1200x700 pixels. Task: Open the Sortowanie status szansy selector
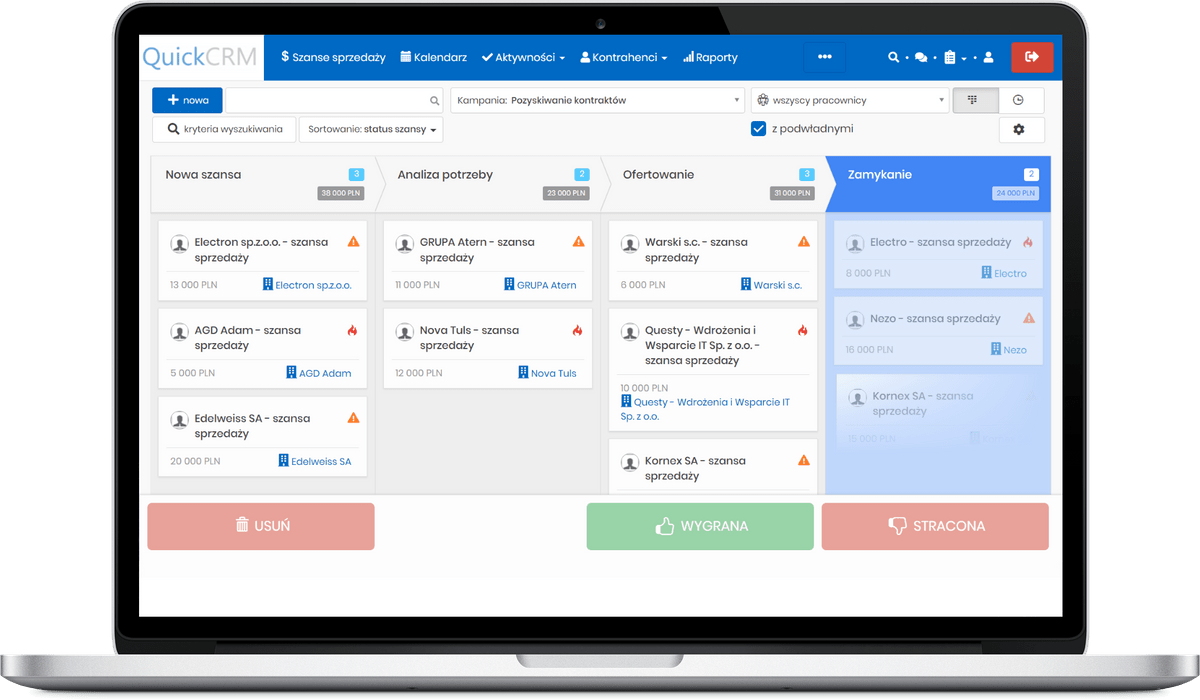pyautogui.click(x=370, y=129)
